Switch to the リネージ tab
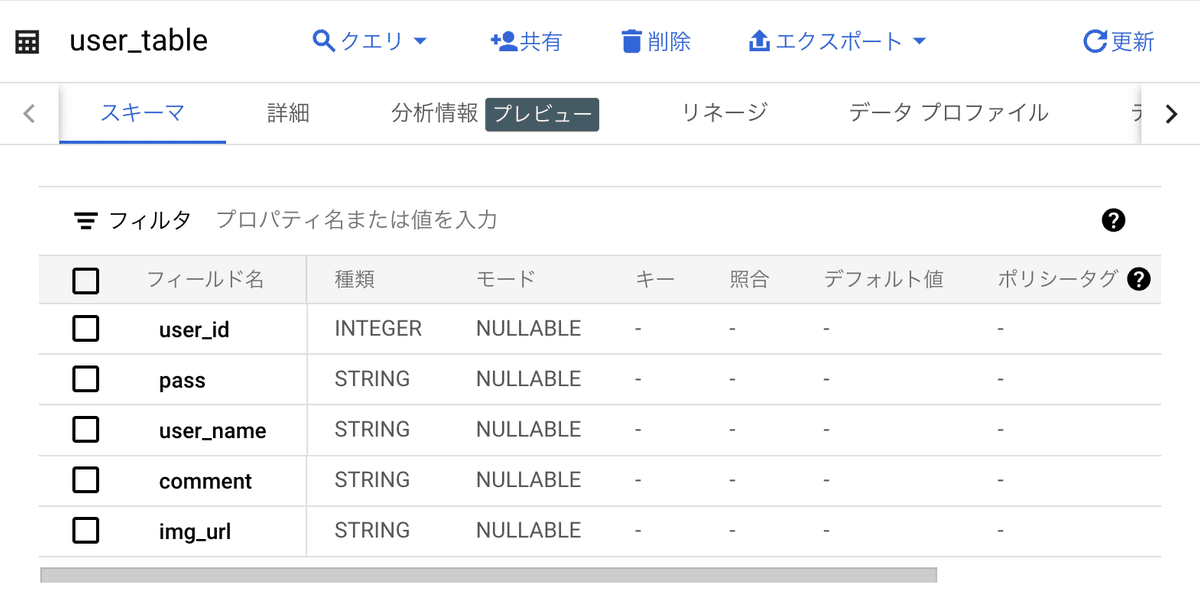This screenshot has width=1200, height=601. point(724,113)
